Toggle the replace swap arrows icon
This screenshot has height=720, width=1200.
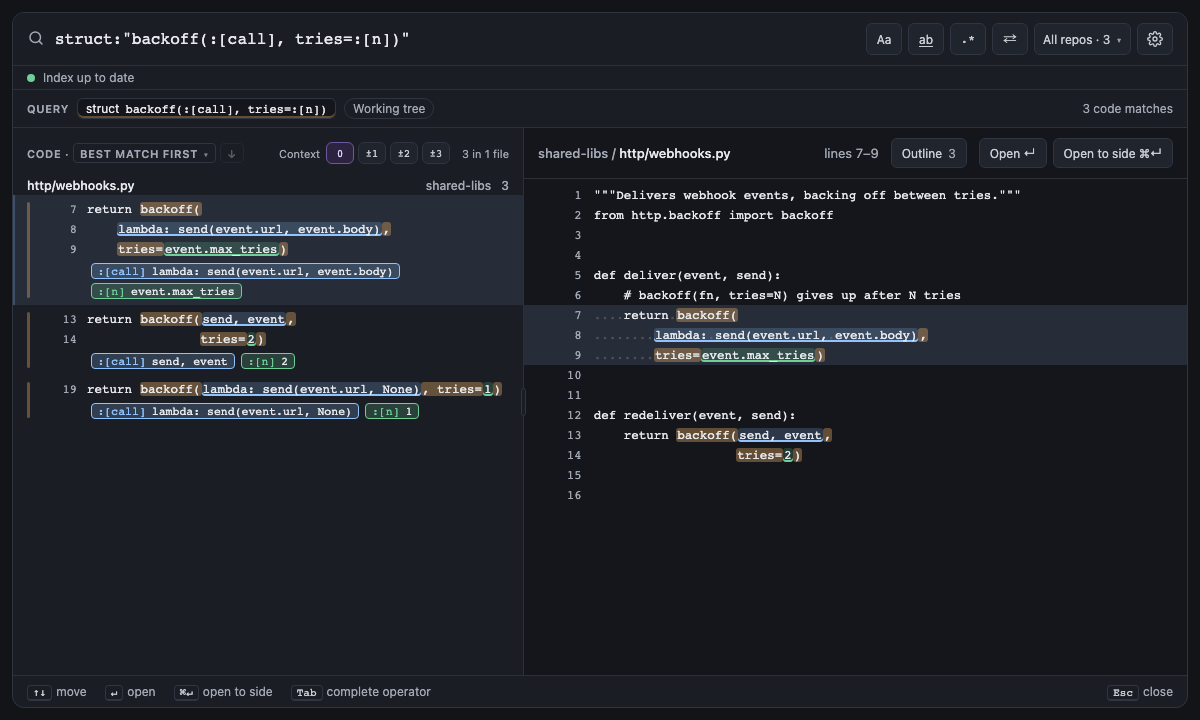[x=1010, y=39]
